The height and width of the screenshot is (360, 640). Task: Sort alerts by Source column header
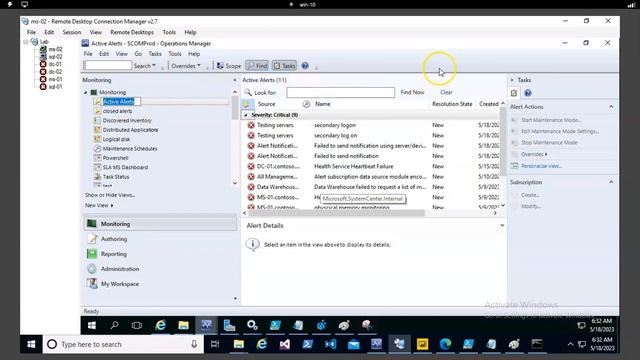(x=267, y=104)
